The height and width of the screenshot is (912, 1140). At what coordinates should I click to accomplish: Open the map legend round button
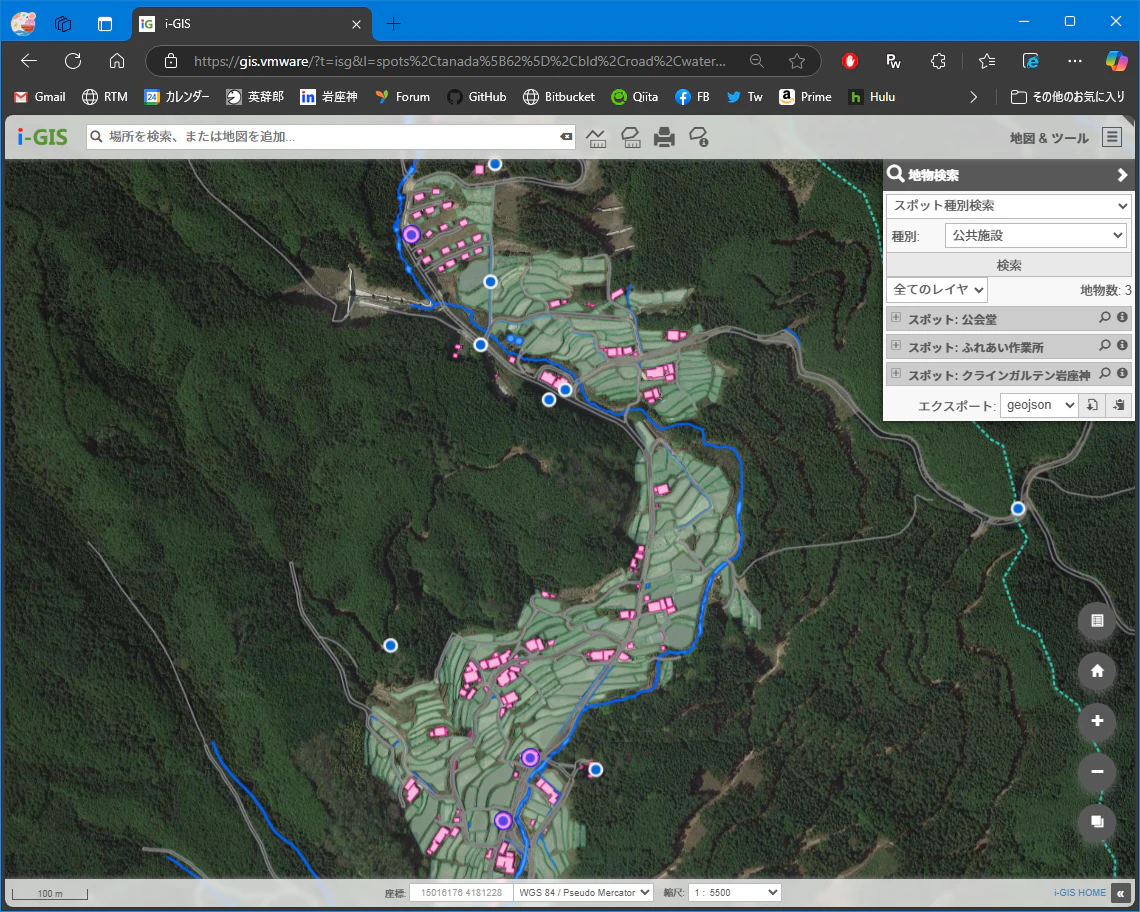[1097, 620]
